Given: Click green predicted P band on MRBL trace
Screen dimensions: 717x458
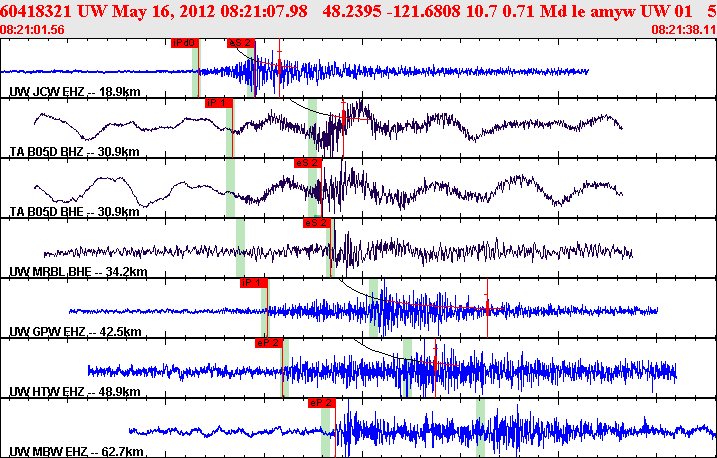Looking at the screenshot, I should tap(240, 247).
